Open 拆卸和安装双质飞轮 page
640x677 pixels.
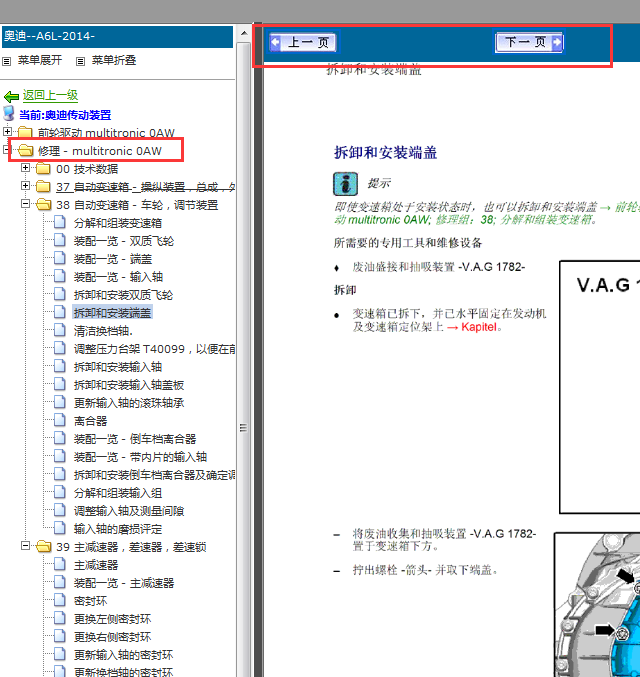(123, 295)
